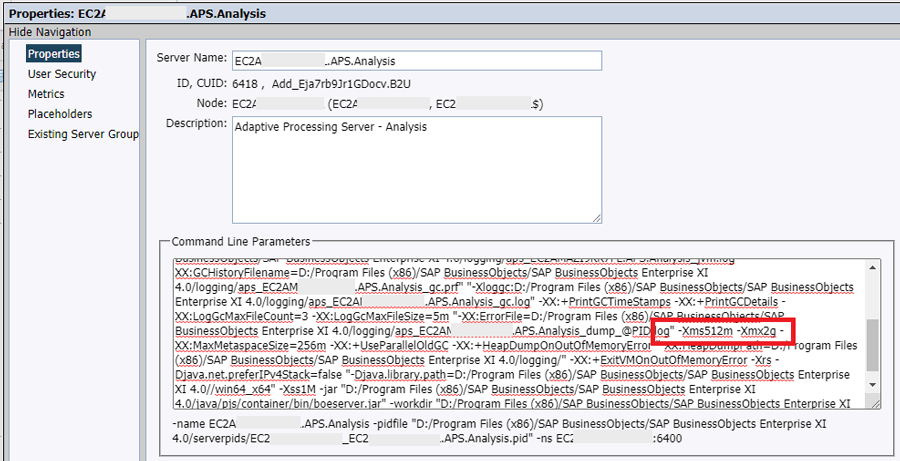Viewport: 900px width, 461px height.
Task: Click the Properties dialog title text
Action: click(x=138, y=14)
